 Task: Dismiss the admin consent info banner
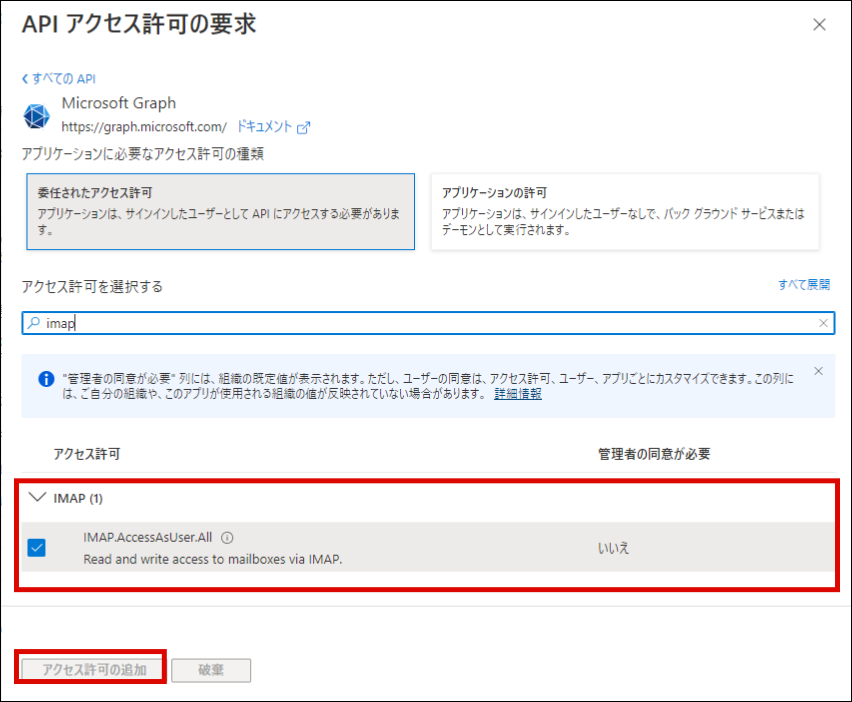click(818, 371)
